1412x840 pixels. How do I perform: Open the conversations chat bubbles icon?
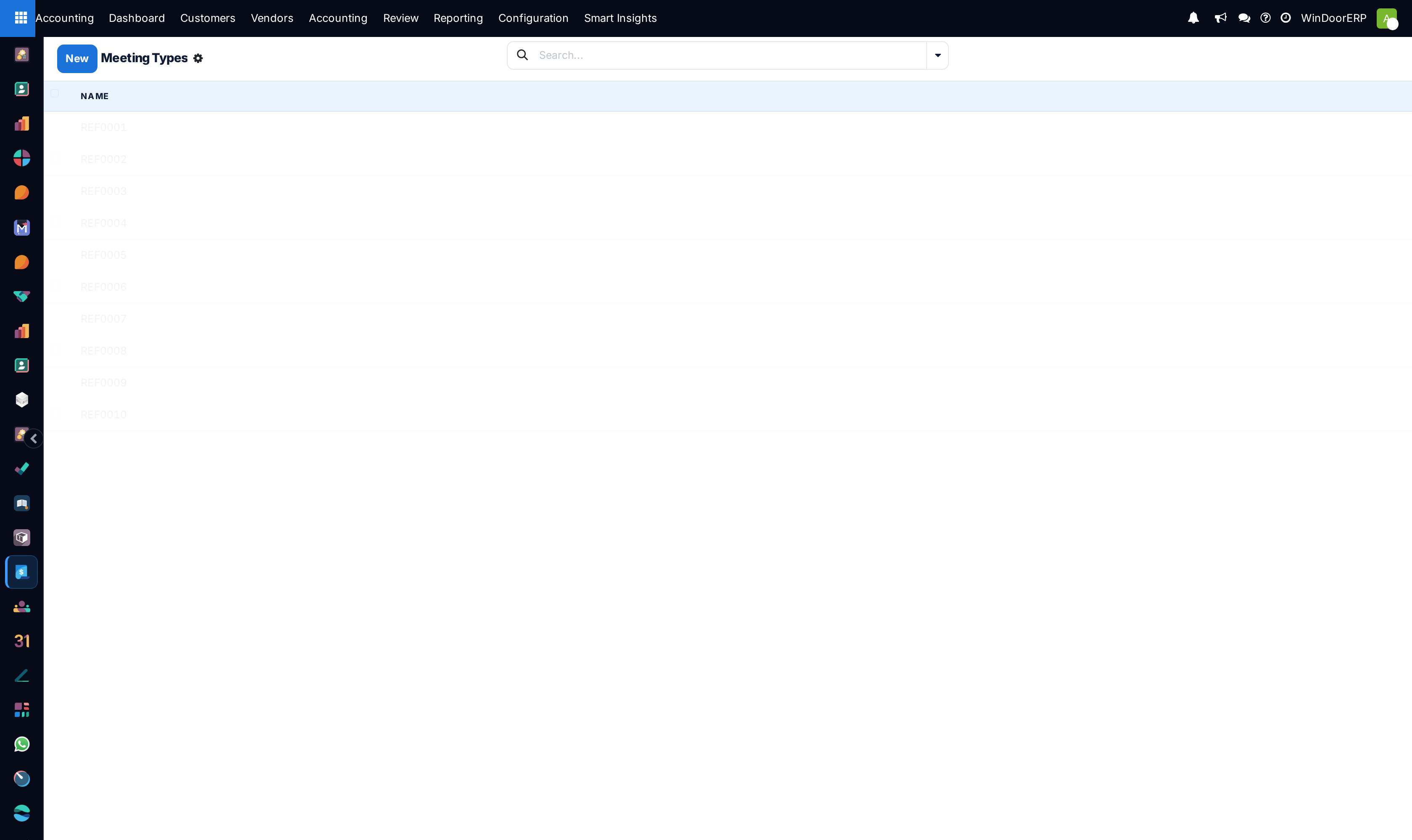1244,18
